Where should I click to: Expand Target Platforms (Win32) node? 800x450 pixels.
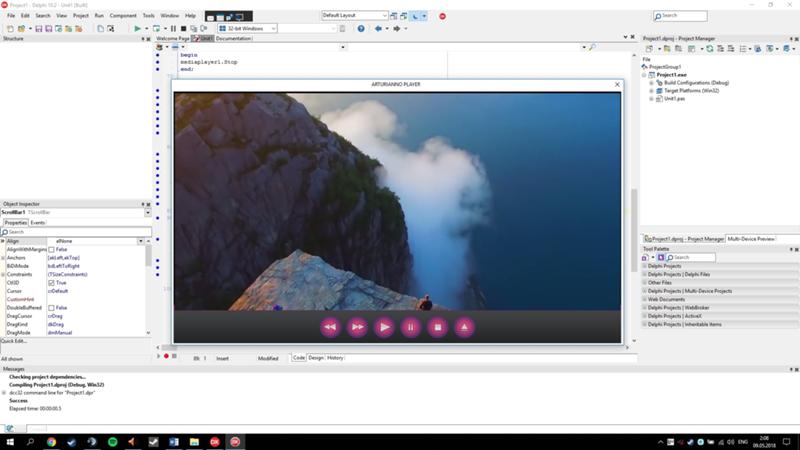coord(651,91)
